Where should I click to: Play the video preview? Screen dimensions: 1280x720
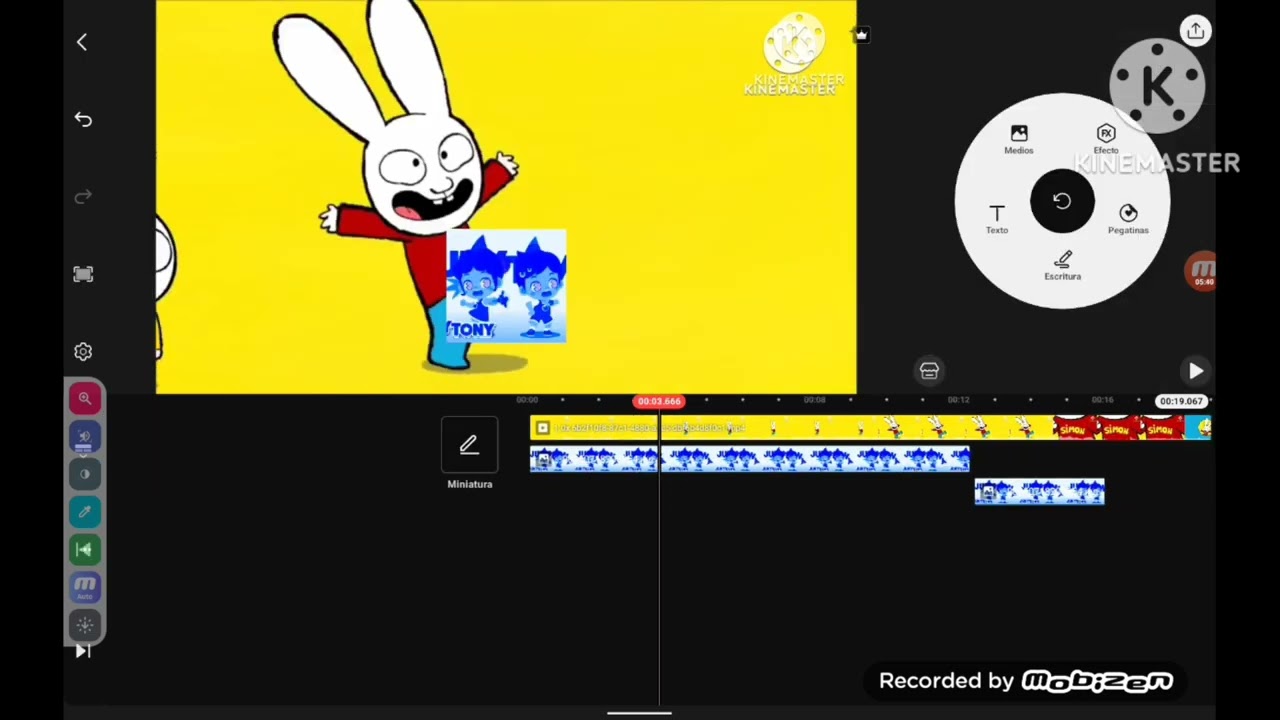point(1196,371)
